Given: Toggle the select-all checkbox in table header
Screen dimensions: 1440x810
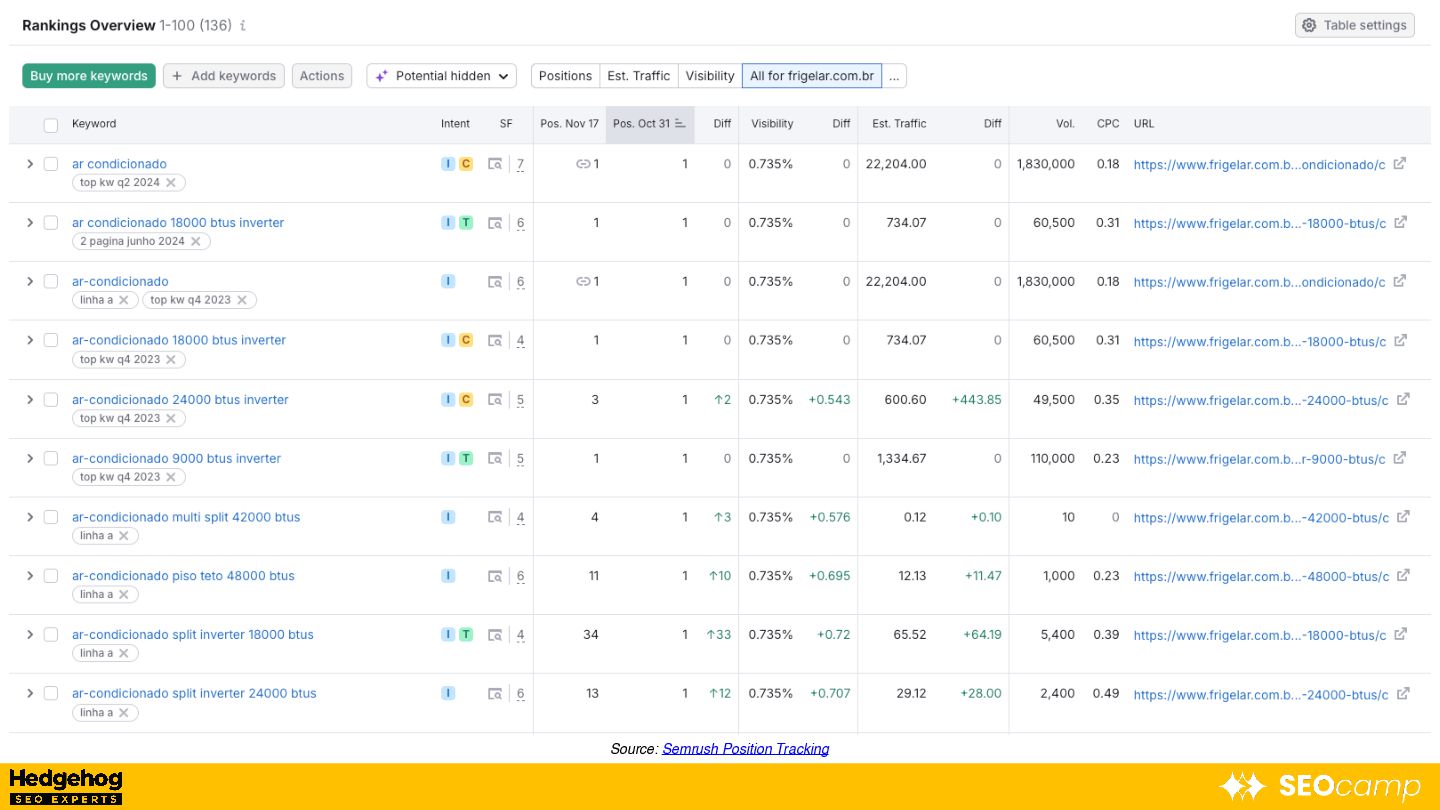Looking at the screenshot, I should click(x=51, y=125).
